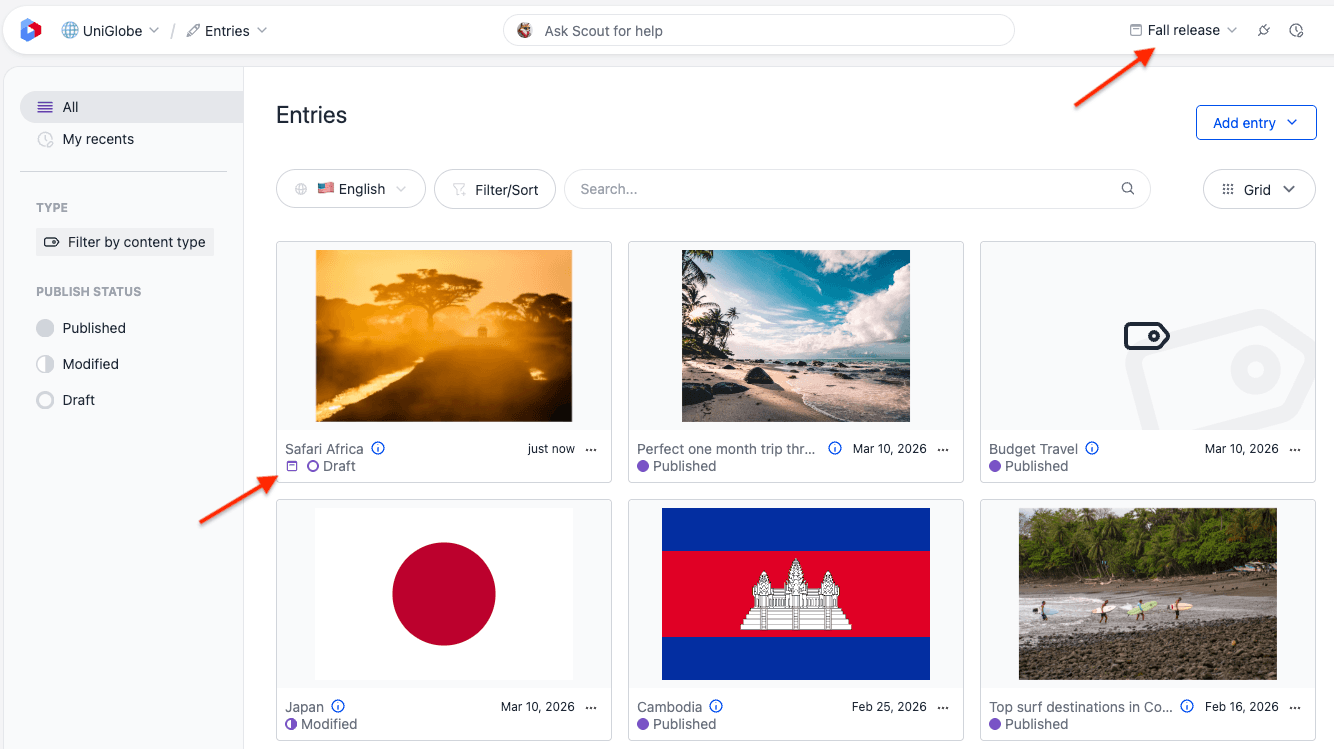Open the Japan flag thumbnail
The width and height of the screenshot is (1334, 749).
pyautogui.click(x=444, y=594)
